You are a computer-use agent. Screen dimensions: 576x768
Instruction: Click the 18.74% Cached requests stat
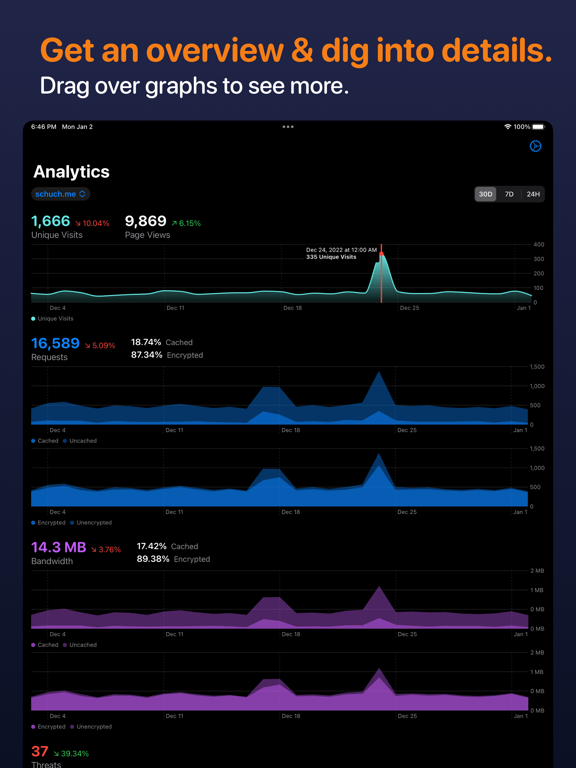coord(162,342)
